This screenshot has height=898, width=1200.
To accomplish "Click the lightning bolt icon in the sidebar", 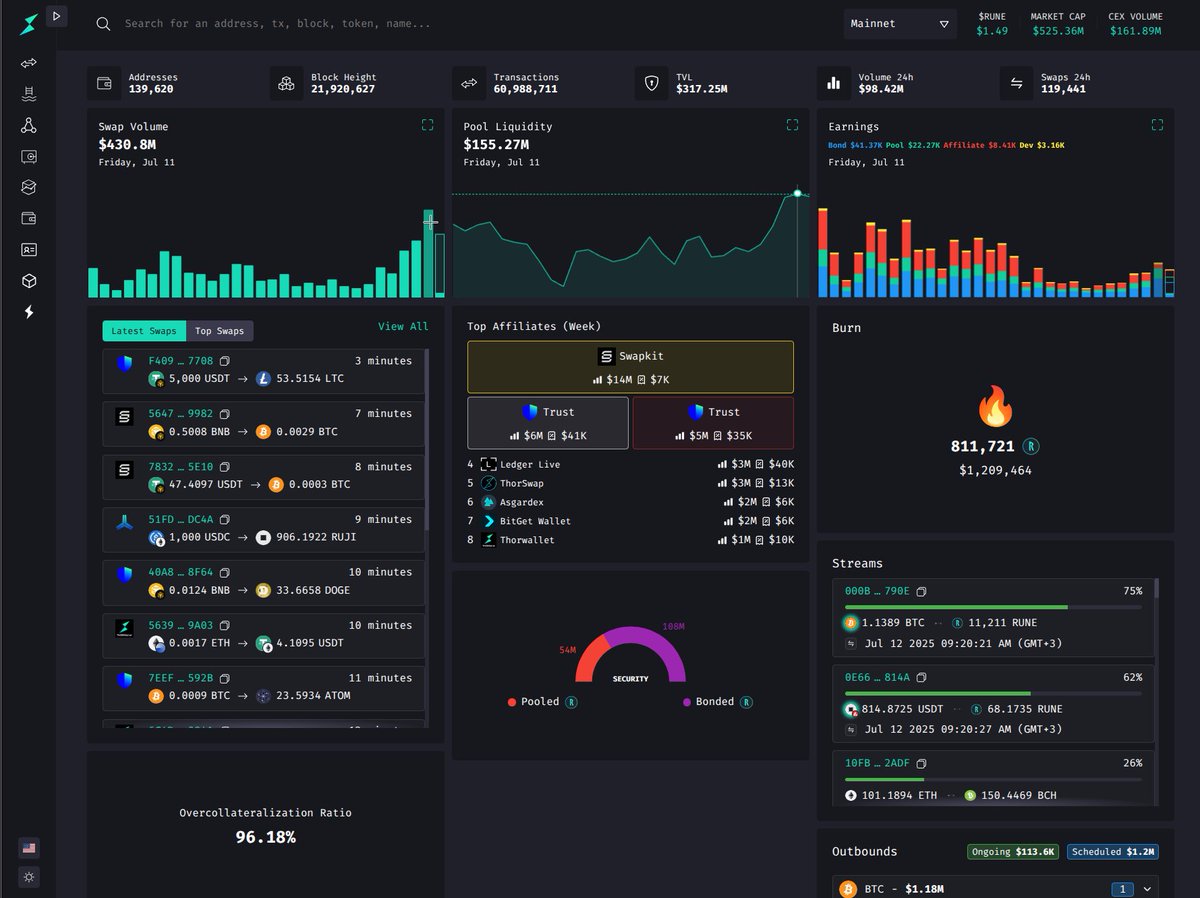I will click(x=28, y=312).
